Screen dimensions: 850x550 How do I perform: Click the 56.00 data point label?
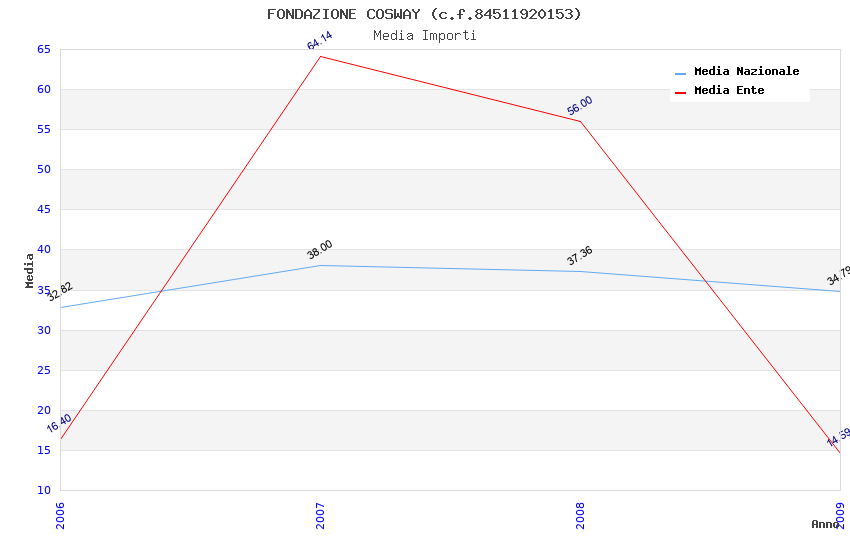click(580, 105)
